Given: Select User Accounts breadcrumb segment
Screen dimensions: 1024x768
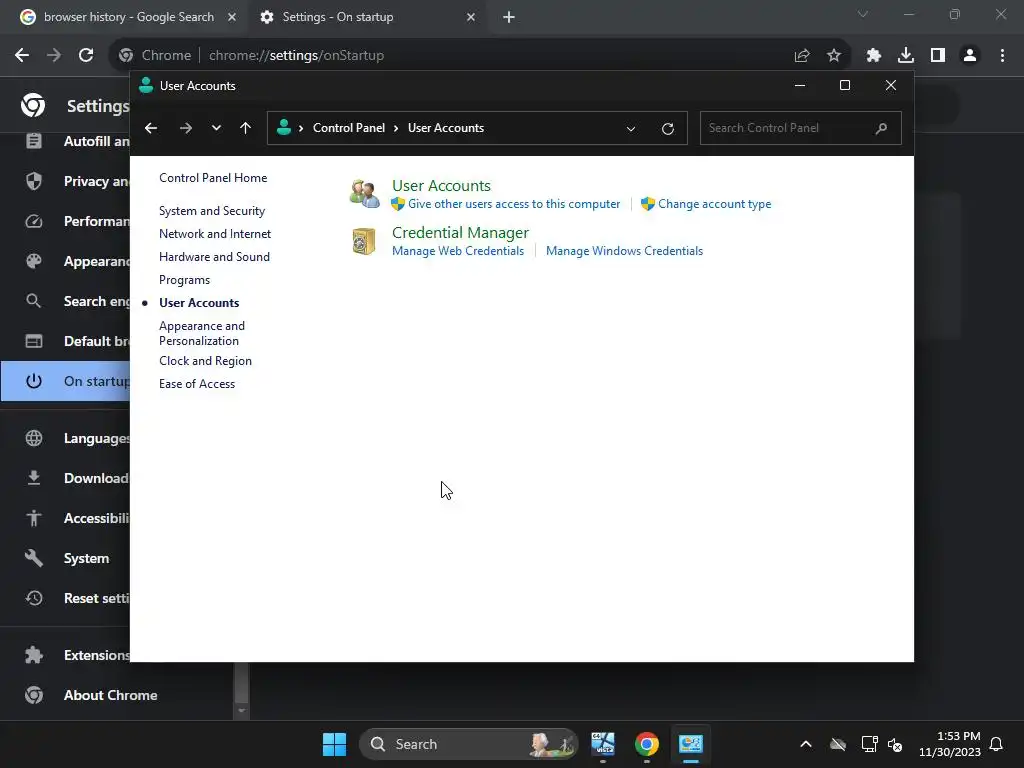Looking at the screenshot, I should (x=446, y=128).
